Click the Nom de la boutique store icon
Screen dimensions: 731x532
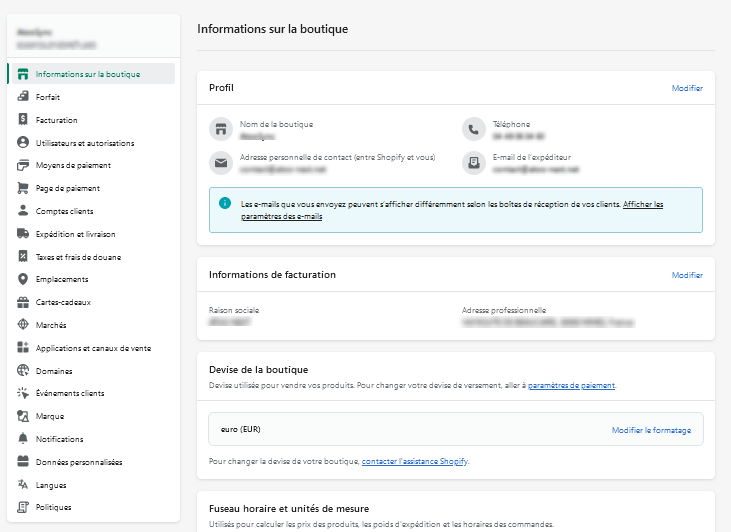(x=221, y=129)
